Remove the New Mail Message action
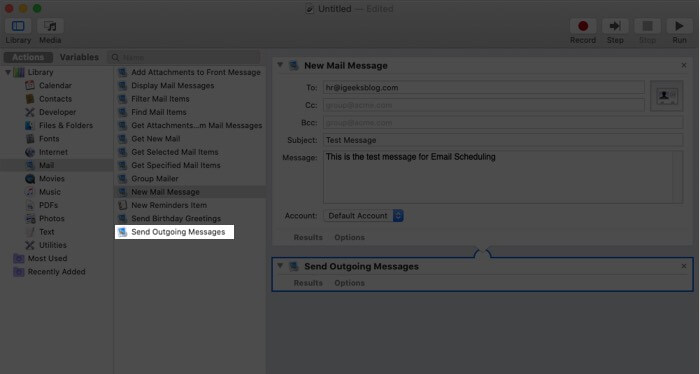 coord(684,65)
